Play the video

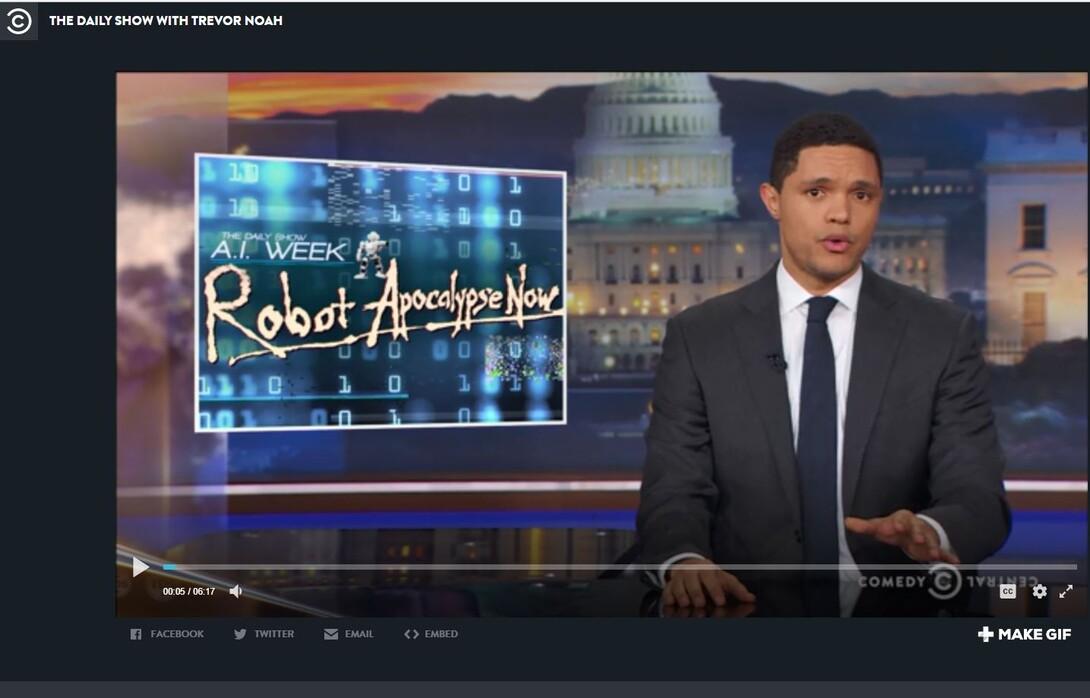[x=140, y=567]
